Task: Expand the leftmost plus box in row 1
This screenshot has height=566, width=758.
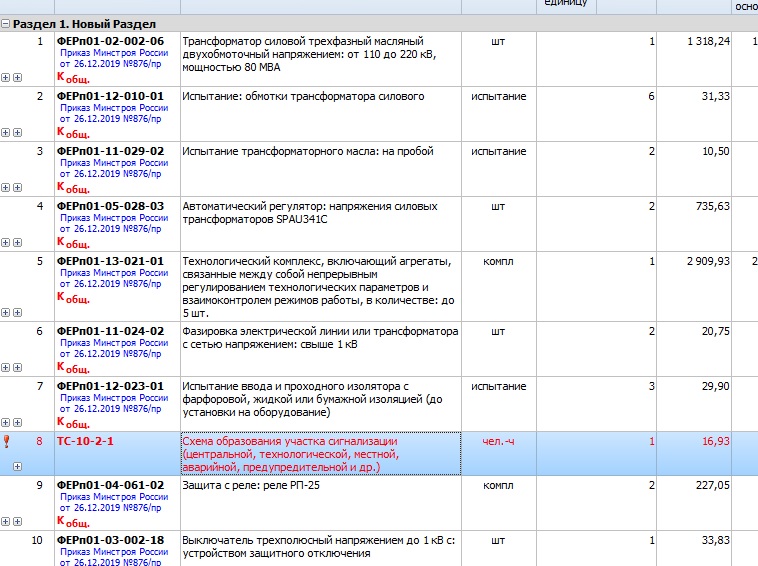Action: click(x=5, y=77)
